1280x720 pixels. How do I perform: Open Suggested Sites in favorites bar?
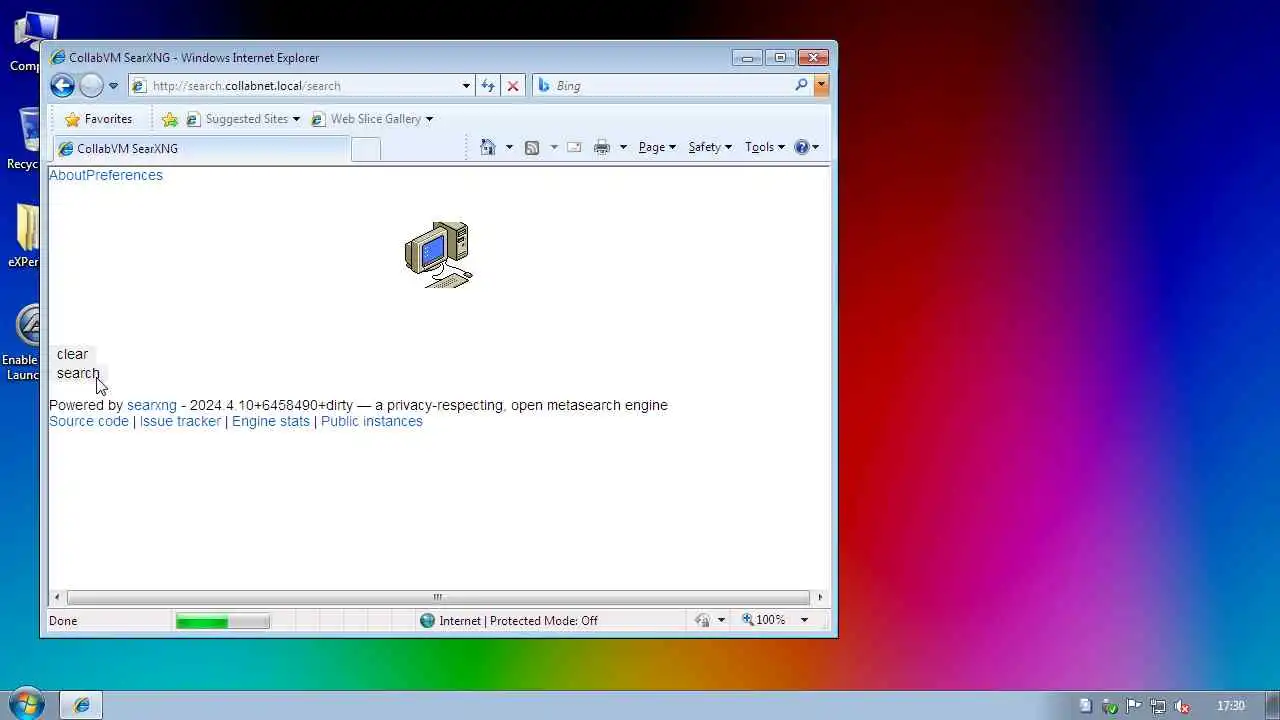243,119
